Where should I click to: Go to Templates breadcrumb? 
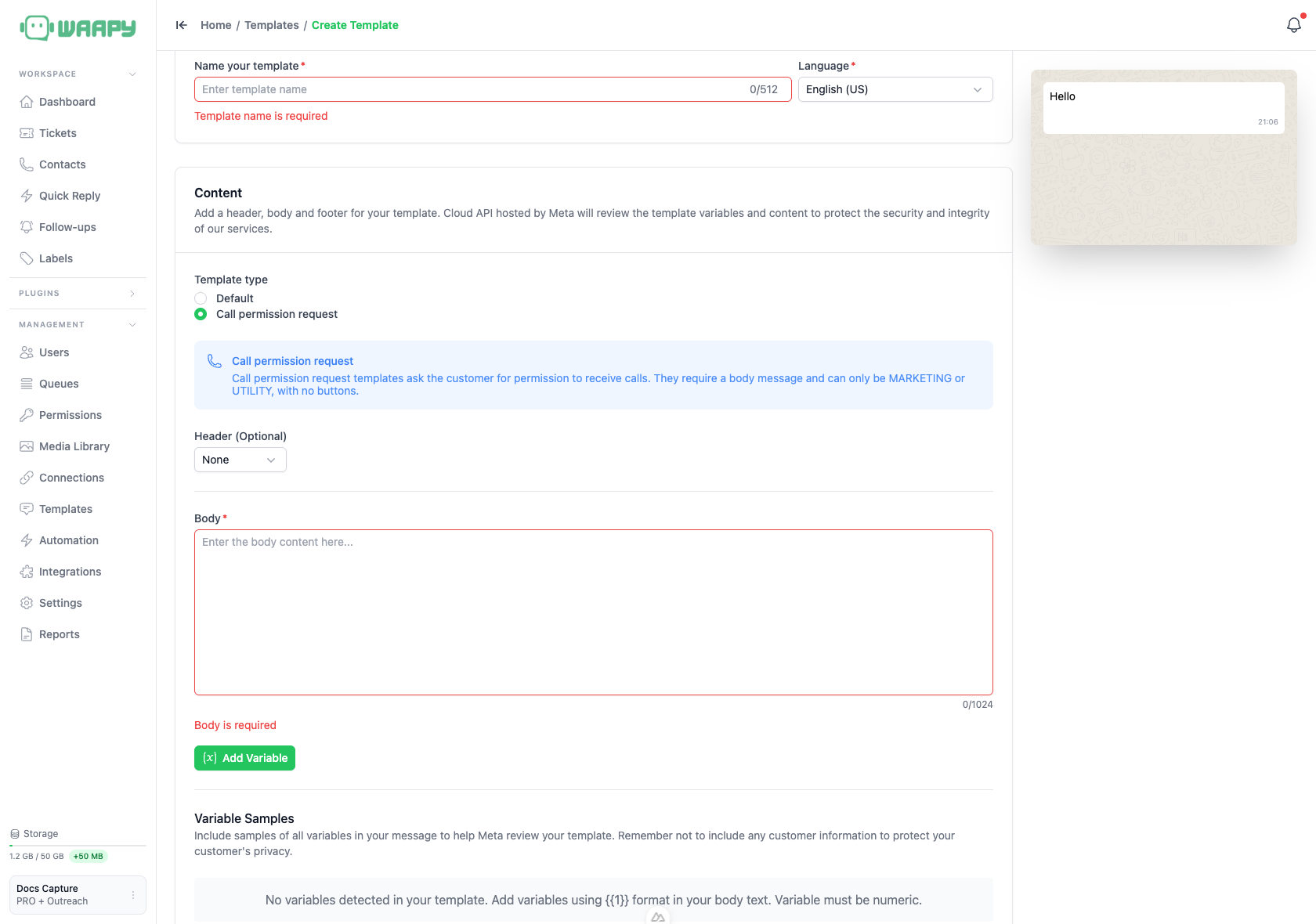(272, 25)
